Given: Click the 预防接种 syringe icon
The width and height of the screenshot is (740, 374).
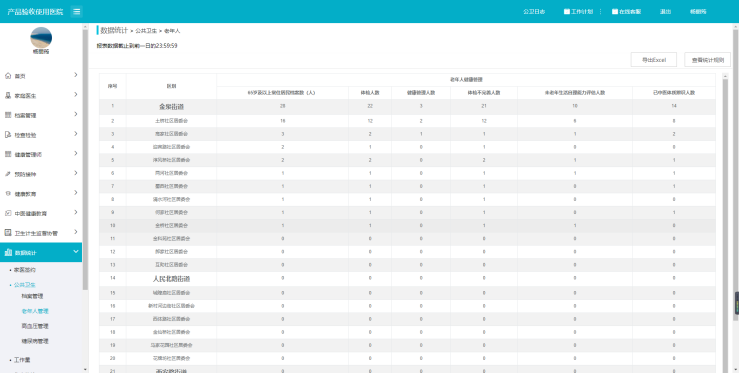Looking at the screenshot, I should pyautogui.click(x=8, y=174).
